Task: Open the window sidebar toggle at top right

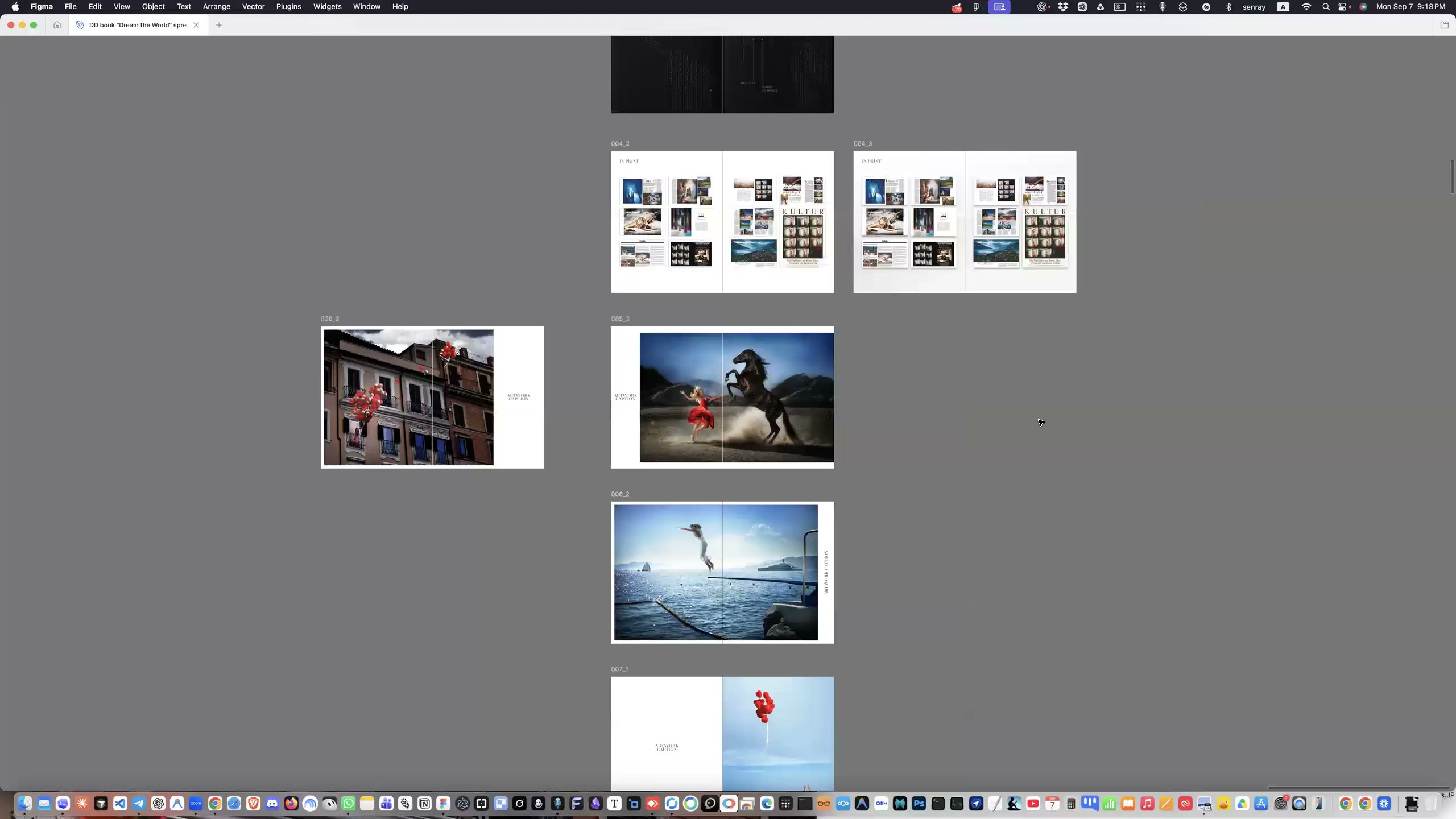Action: (x=1444, y=25)
